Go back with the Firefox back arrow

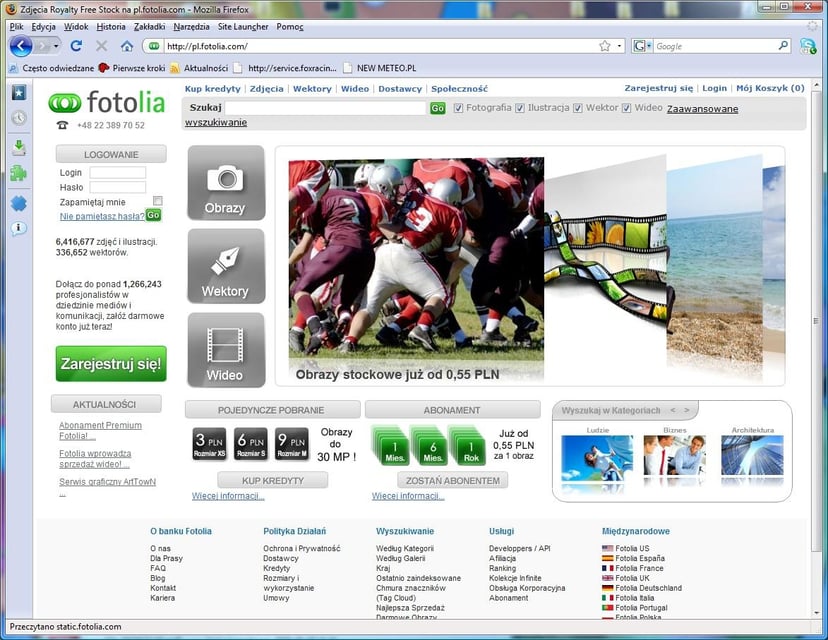click(x=21, y=46)
